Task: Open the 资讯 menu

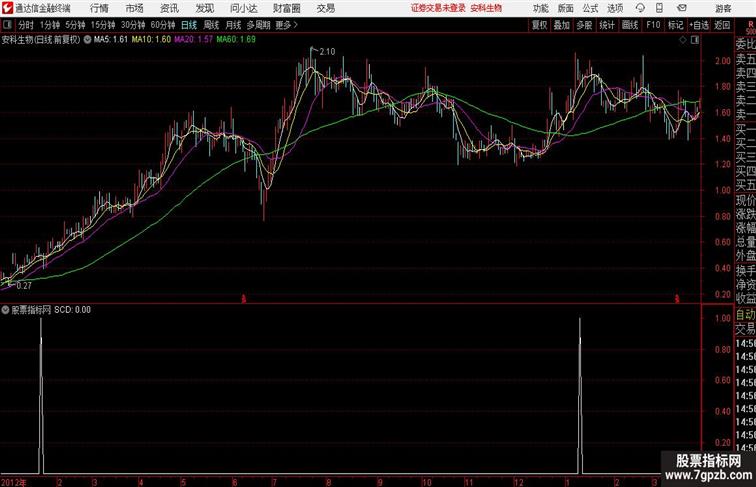Action: pos(169,8)
